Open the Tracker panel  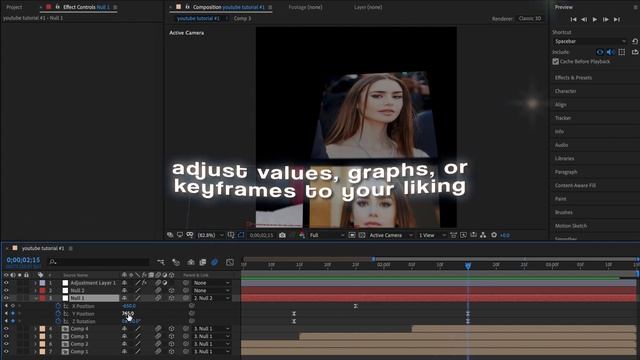click(563, 118)
